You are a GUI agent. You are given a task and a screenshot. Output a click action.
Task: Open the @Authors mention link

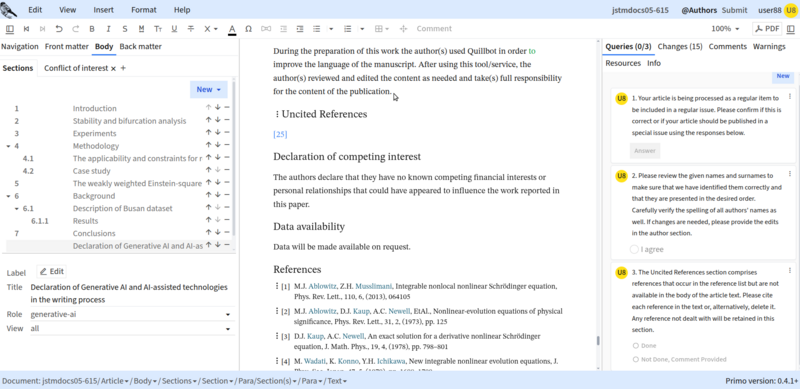pos(699,10)
